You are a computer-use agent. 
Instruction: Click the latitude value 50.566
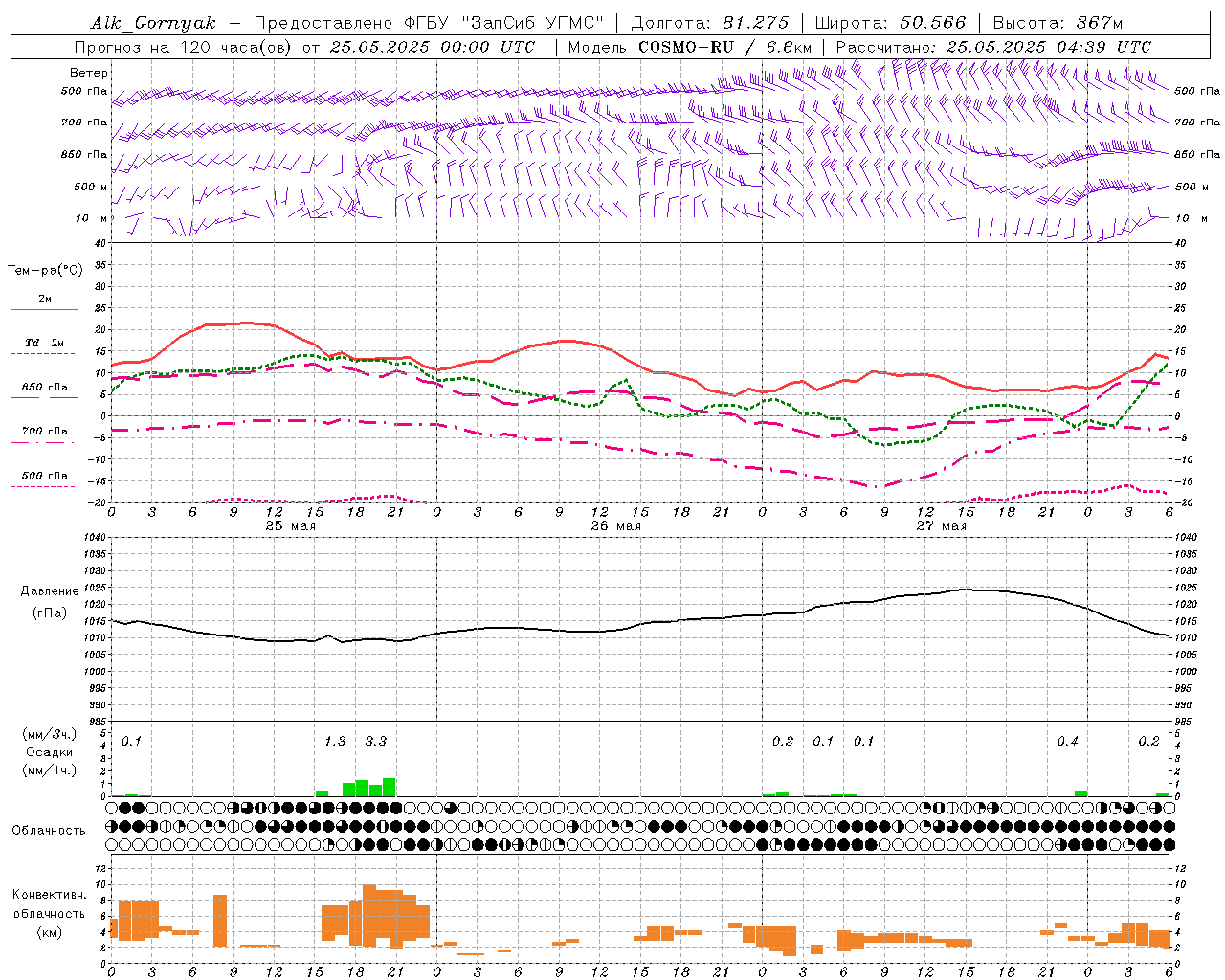click(933, 23)
